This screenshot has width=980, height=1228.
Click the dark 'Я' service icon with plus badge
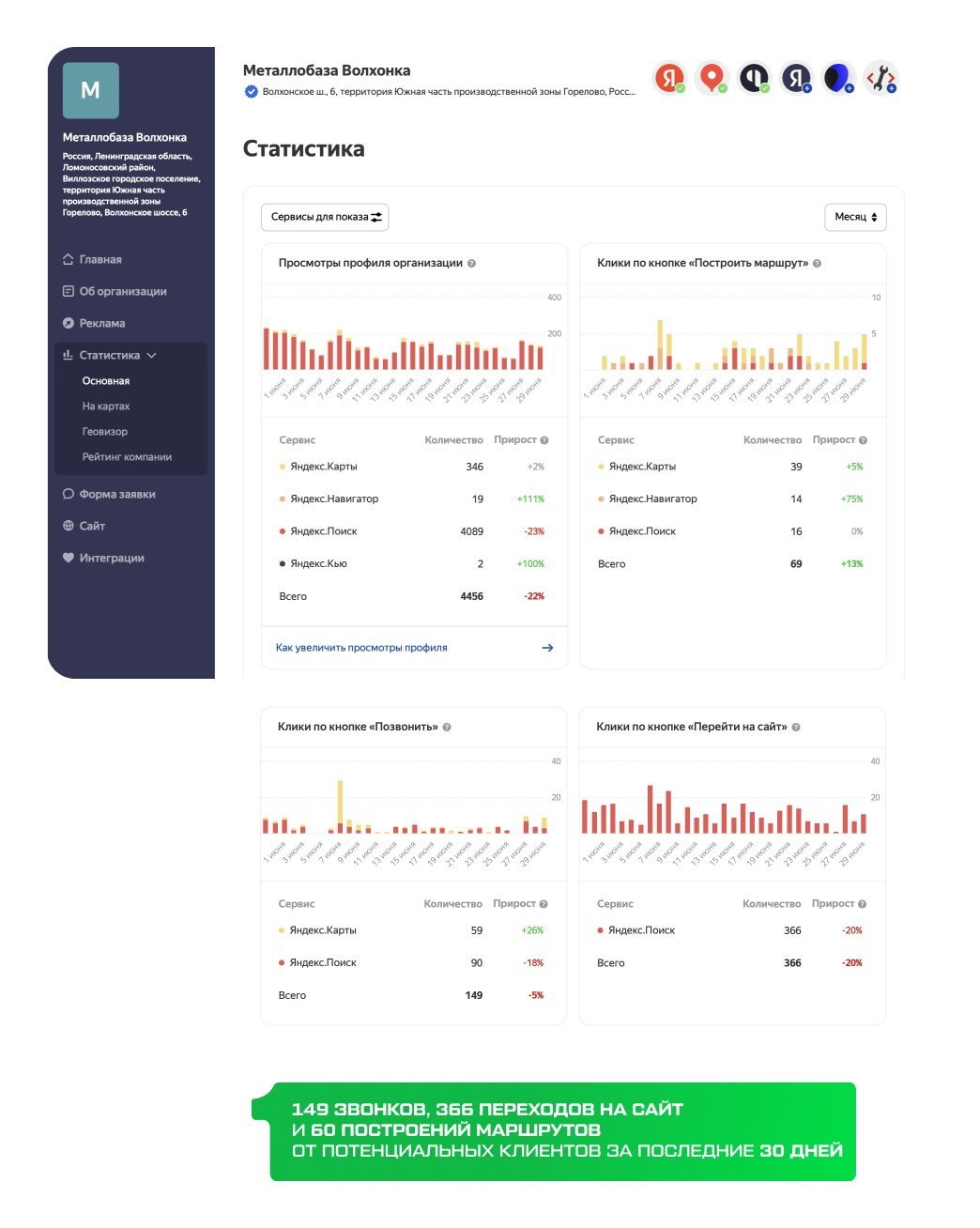coord(796,78)
